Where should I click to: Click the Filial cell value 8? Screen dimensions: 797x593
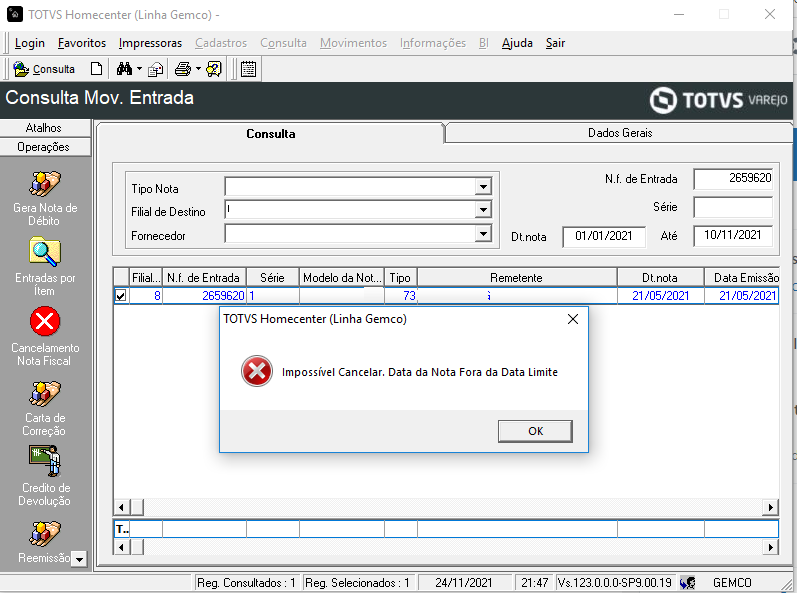click(146, 296)
